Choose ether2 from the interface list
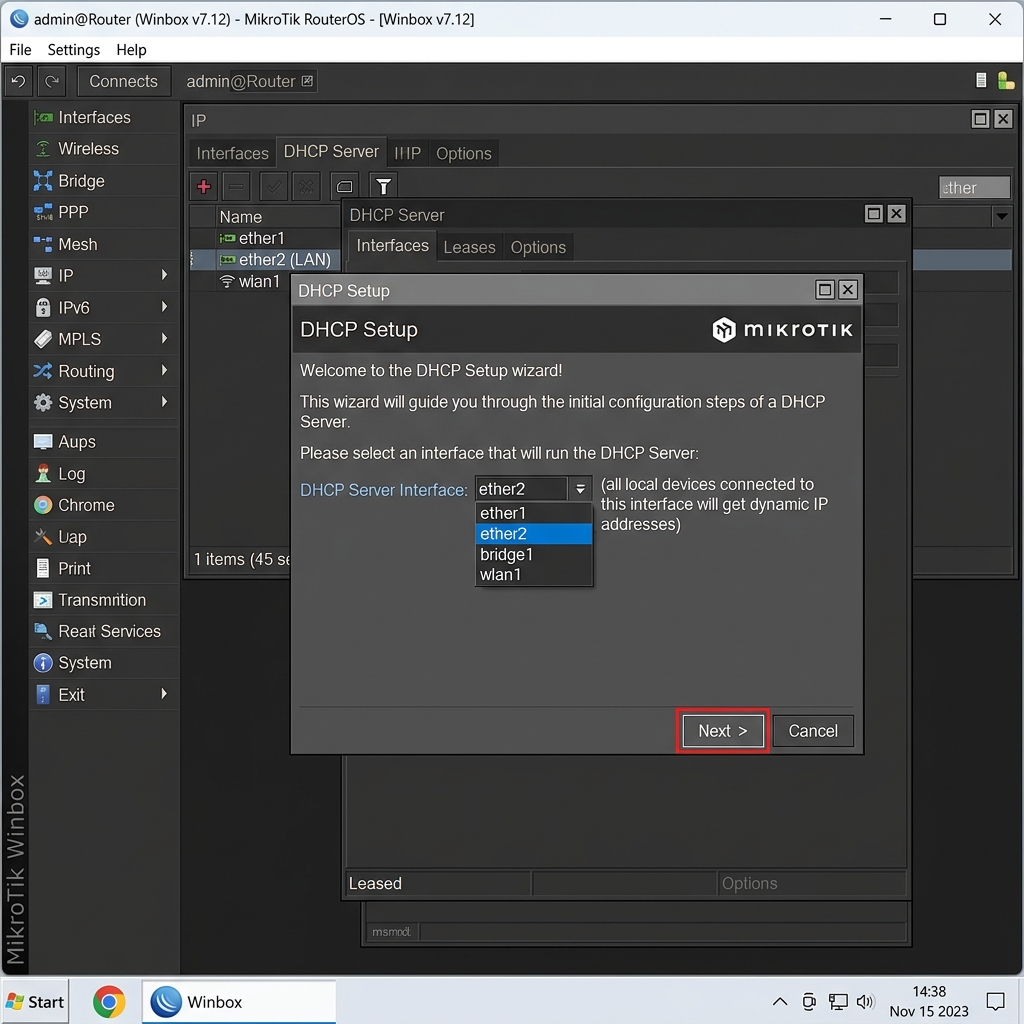Viewport: 1024px width, 1024px height. point(534,534)
